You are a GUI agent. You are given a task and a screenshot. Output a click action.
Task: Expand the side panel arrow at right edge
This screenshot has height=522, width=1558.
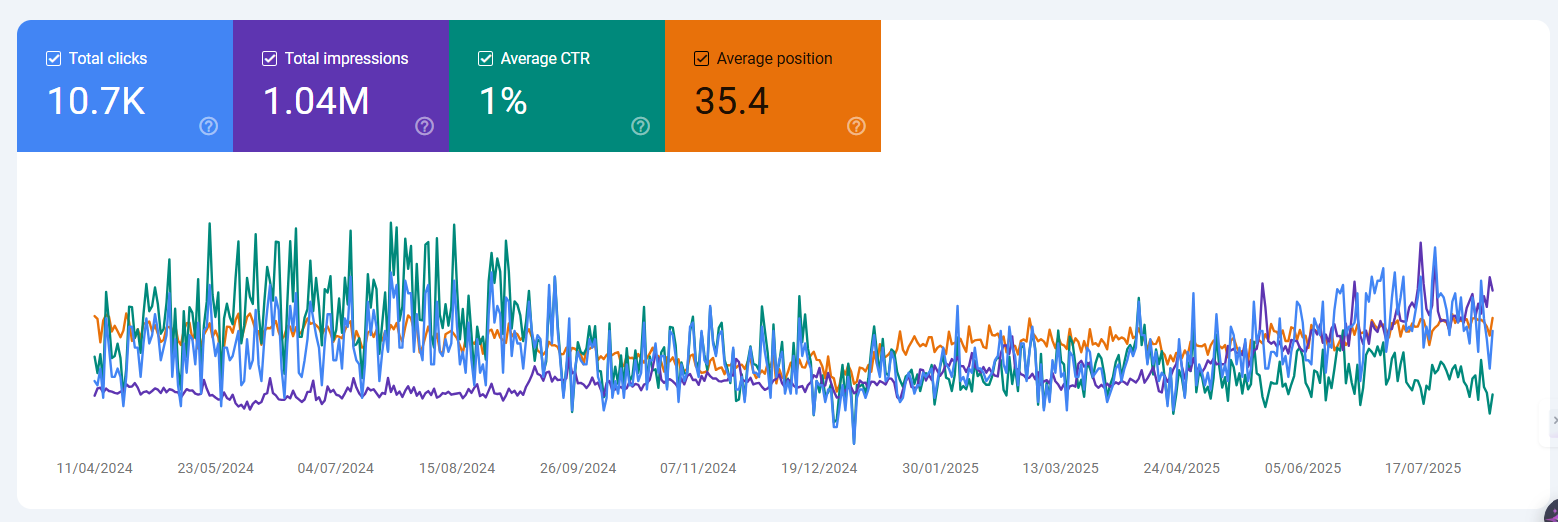pos(1554,421)
